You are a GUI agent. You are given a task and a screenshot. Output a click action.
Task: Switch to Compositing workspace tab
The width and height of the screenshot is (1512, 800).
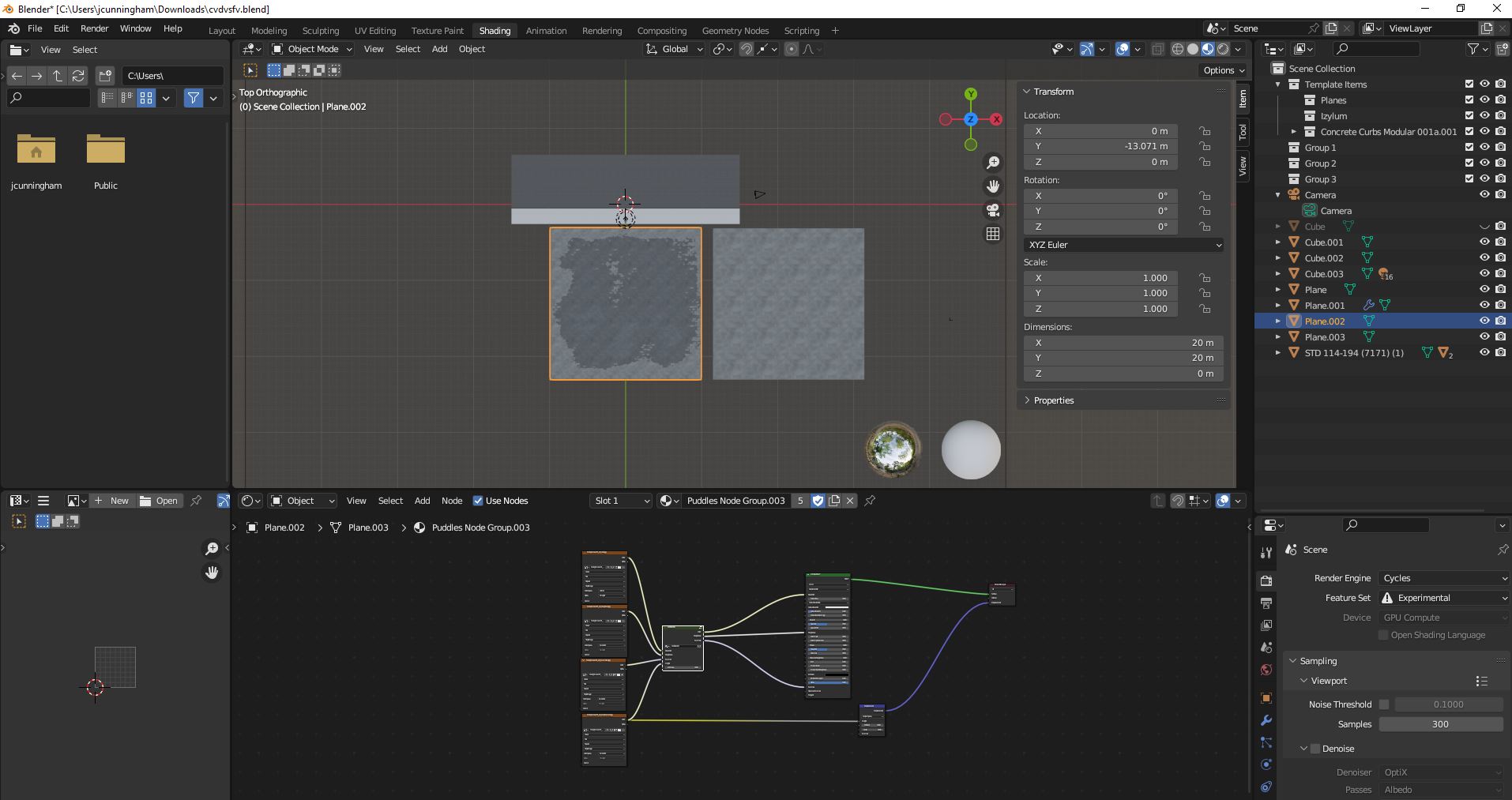(662, 31)
